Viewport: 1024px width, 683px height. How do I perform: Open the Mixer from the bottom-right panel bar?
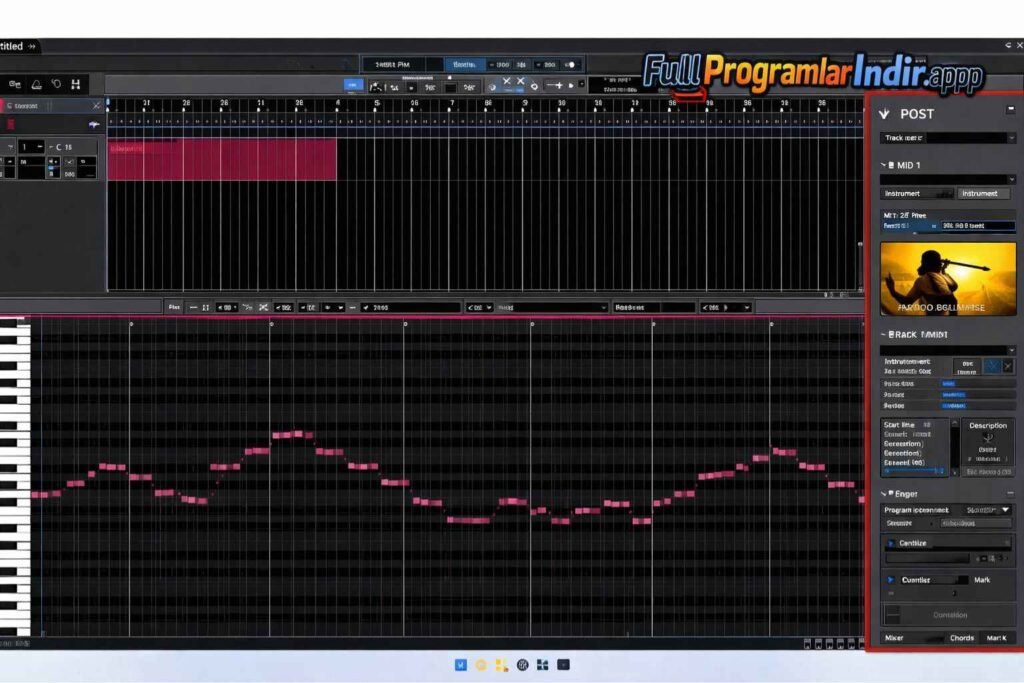coord(894,638)
